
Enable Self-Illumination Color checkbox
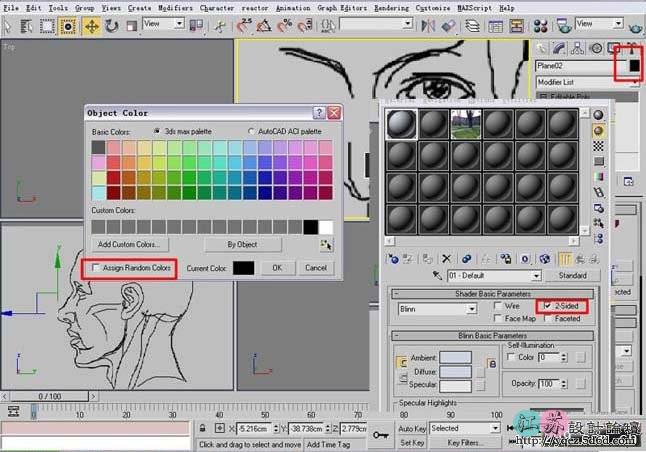(x=511, y=357)
